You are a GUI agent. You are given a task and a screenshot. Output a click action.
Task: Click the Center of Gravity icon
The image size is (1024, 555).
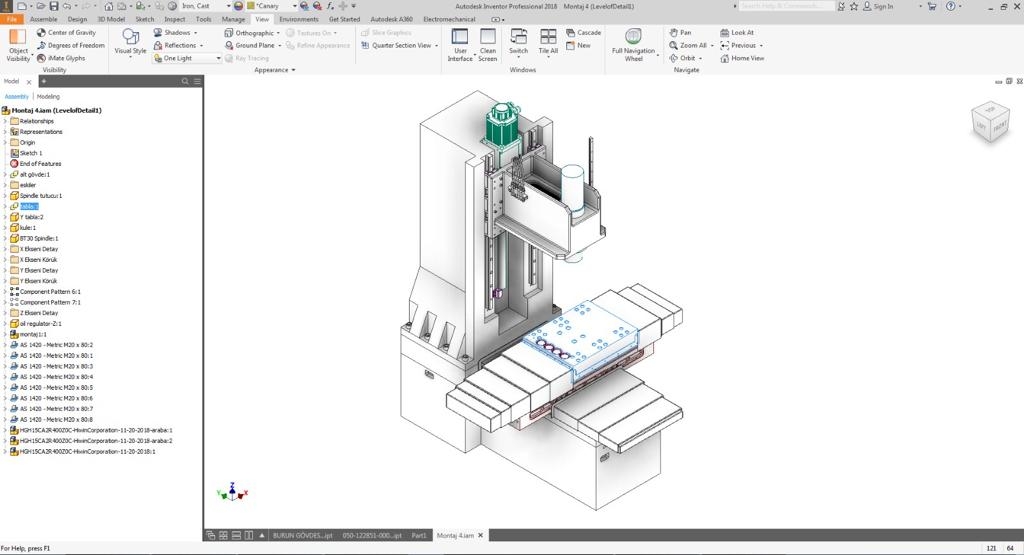pos(41,33)
